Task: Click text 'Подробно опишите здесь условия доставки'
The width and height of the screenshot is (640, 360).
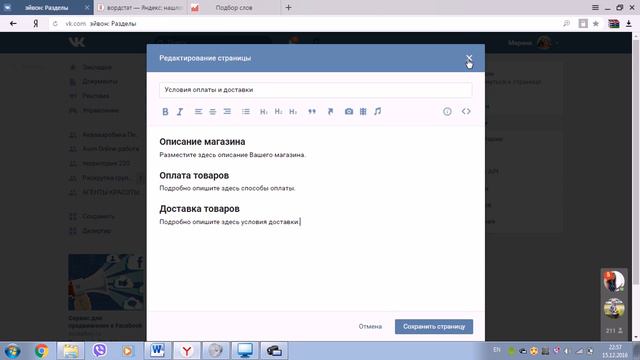Action: 229,222
